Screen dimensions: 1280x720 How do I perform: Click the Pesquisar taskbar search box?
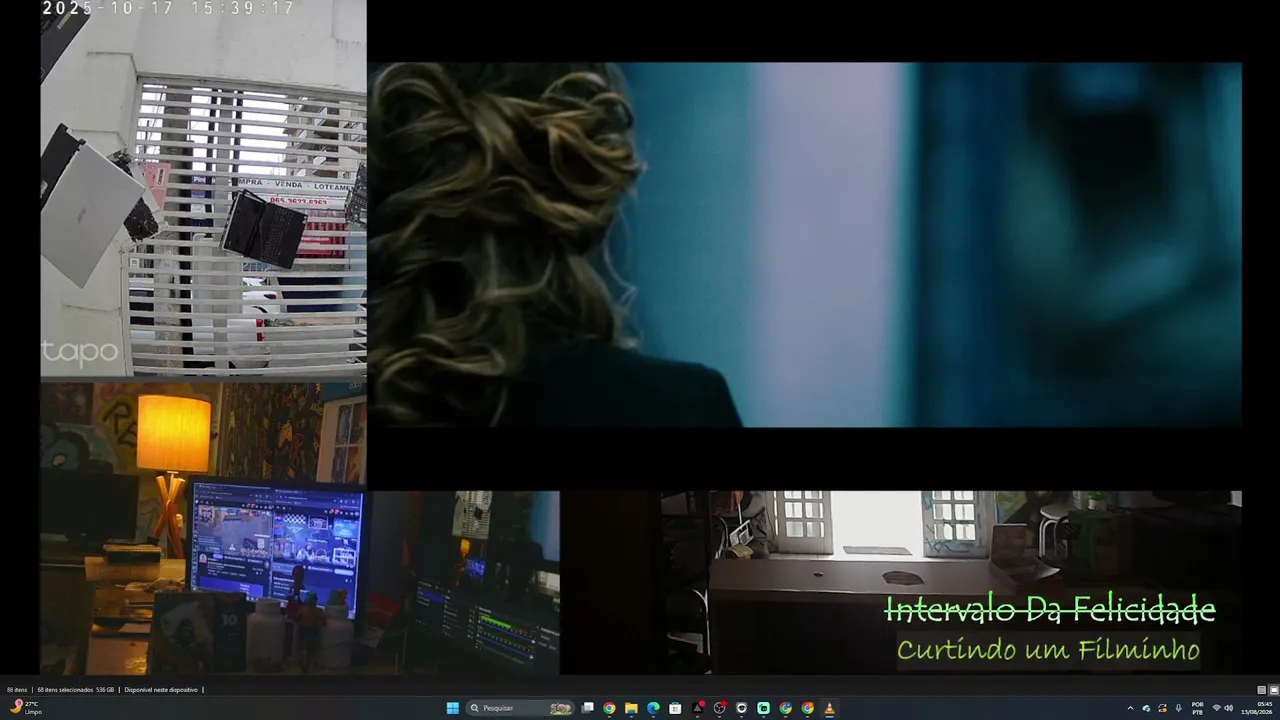(x=521, y=708)
